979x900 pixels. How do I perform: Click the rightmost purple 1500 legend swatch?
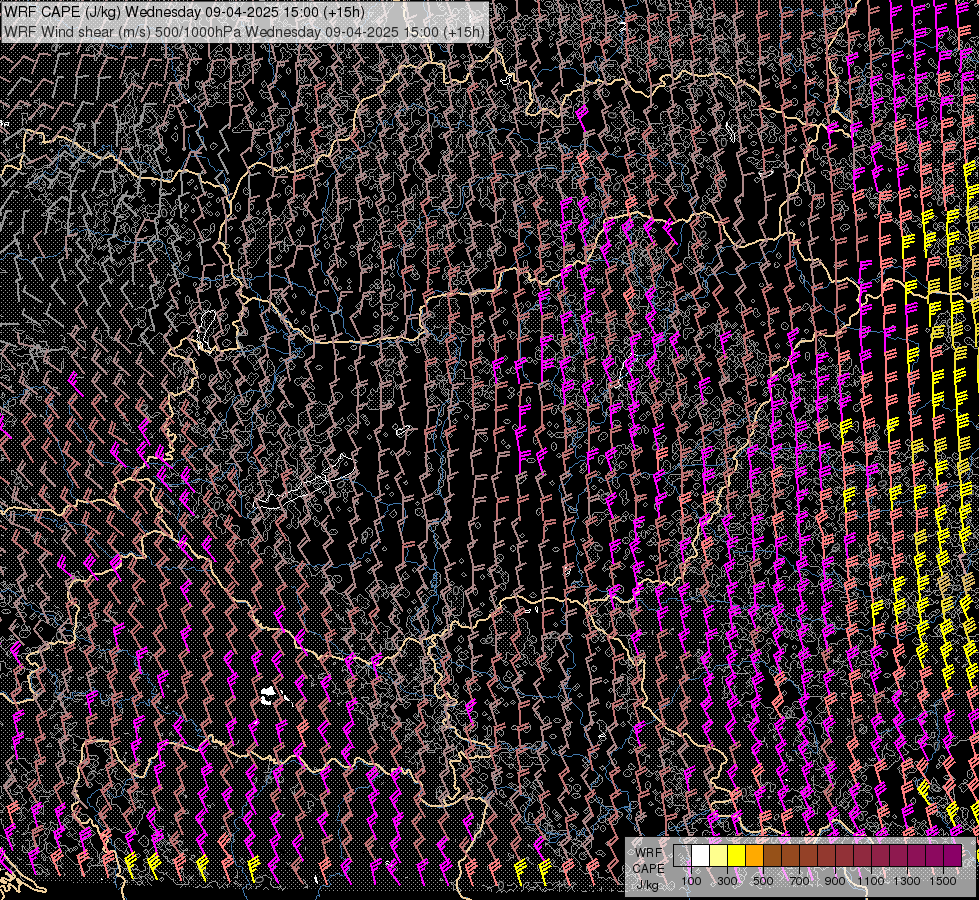tap(952, 855)
